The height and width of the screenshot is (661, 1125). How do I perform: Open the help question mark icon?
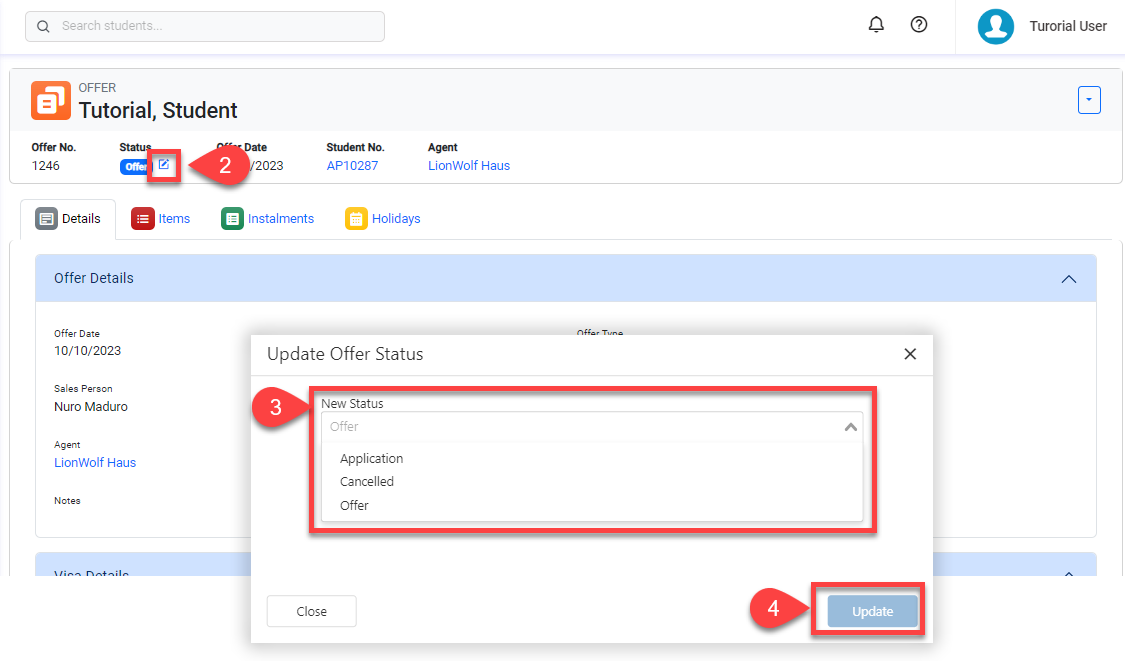point(919,25)
